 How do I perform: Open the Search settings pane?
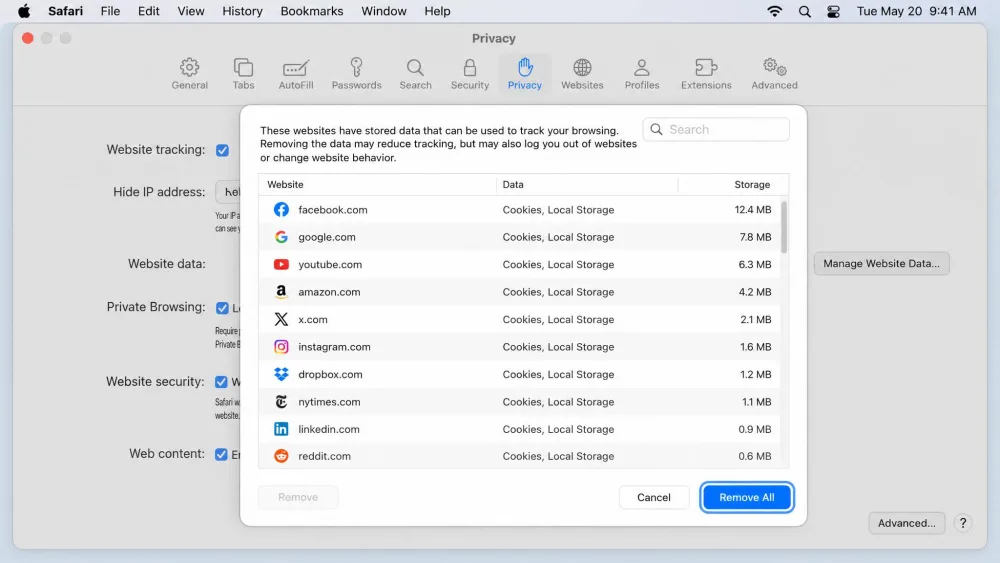[x=415, y=74]
